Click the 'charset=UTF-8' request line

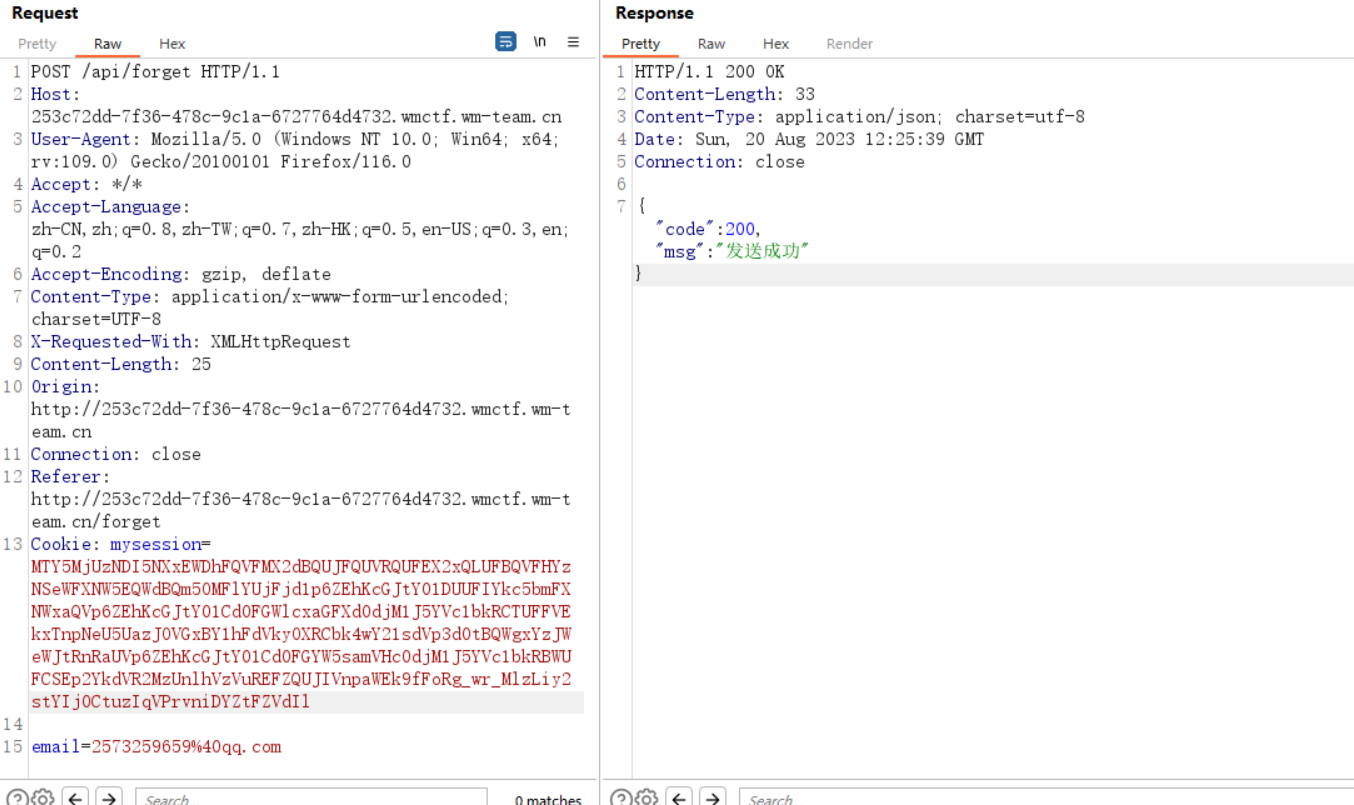pos(96,319)
